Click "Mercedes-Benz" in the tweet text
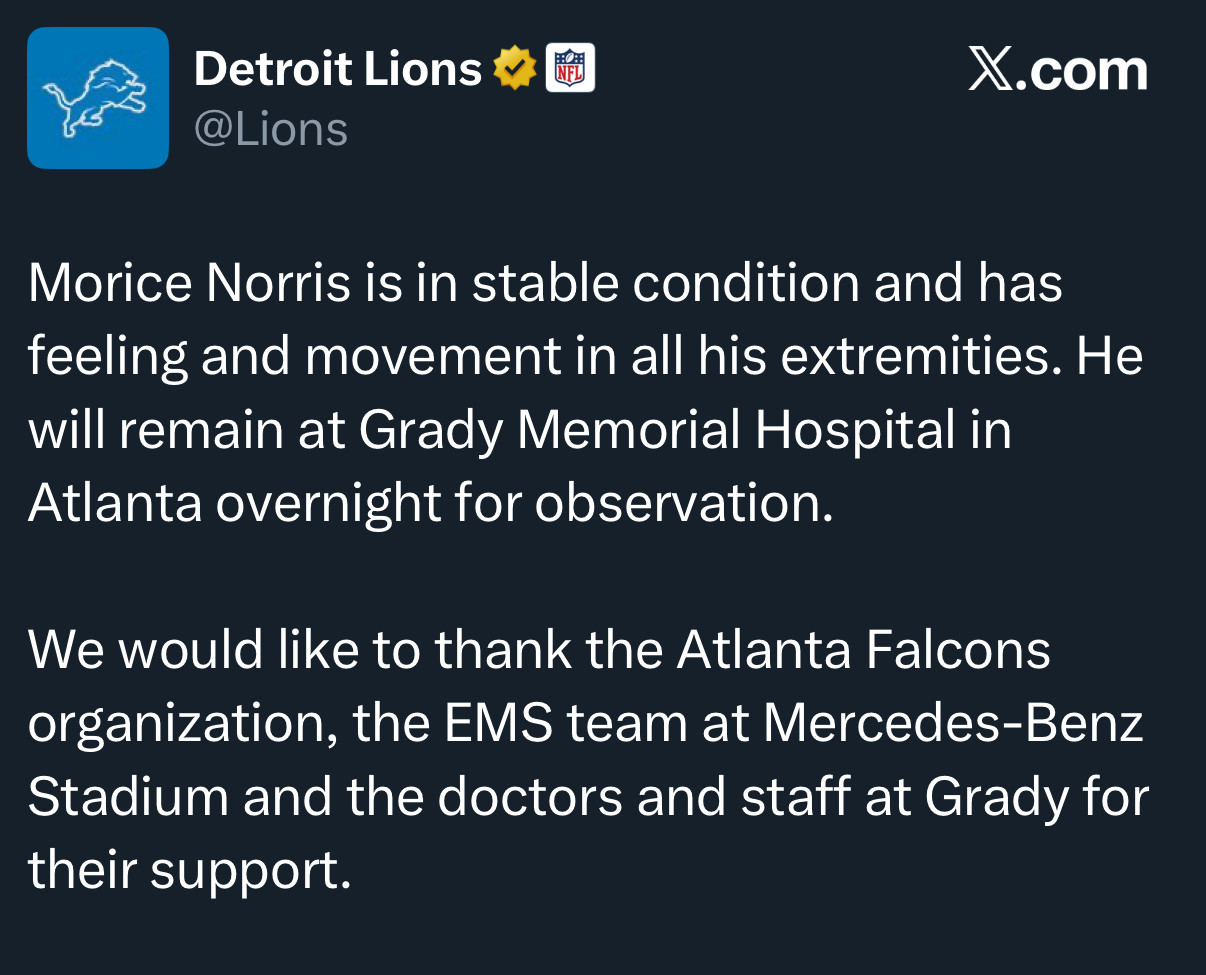This screenshot has height=975, width=1206. tap(953, 724)
